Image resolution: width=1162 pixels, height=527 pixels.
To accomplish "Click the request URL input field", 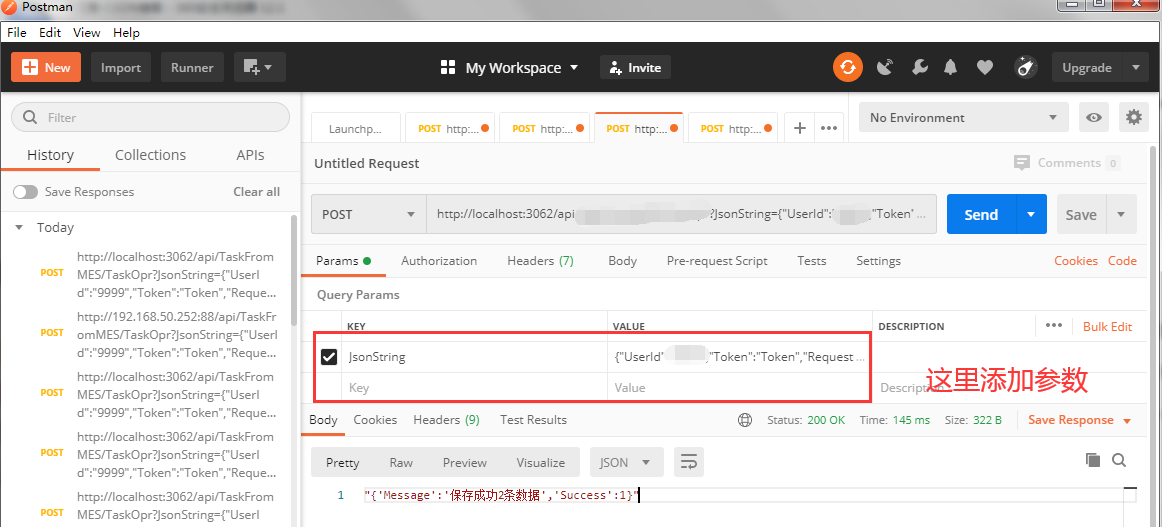I will click(682, 214).
